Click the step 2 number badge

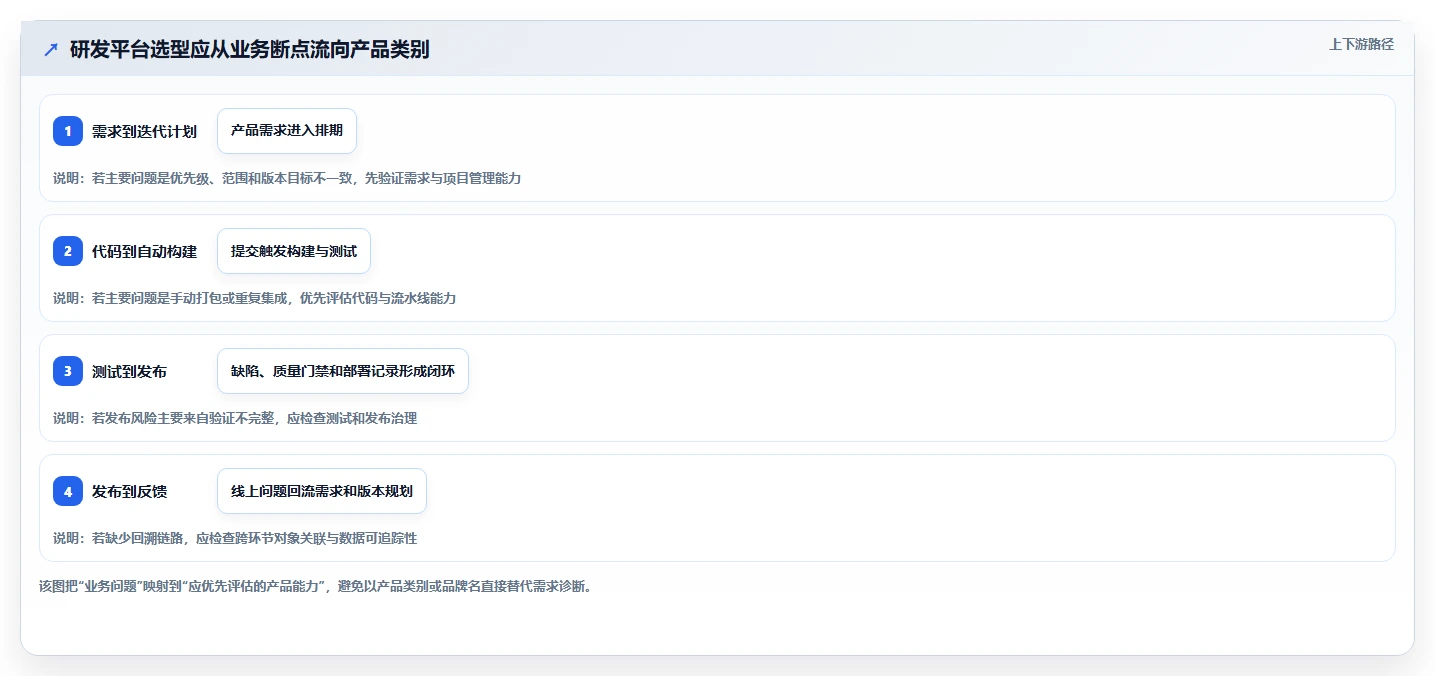[x=68, y=251]
